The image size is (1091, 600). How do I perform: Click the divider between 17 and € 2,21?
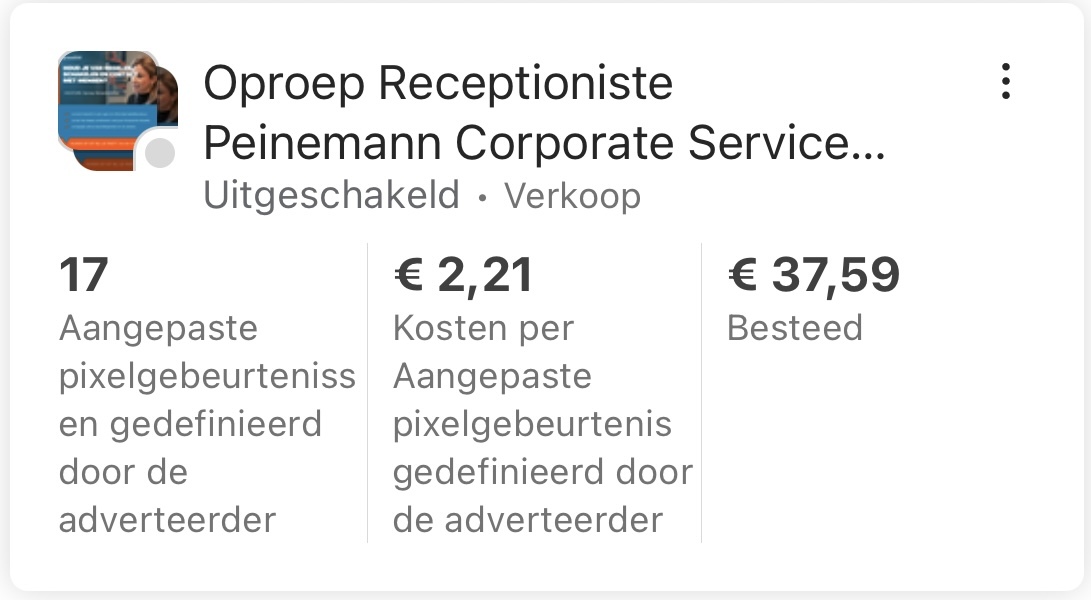(x=368, y=392)
